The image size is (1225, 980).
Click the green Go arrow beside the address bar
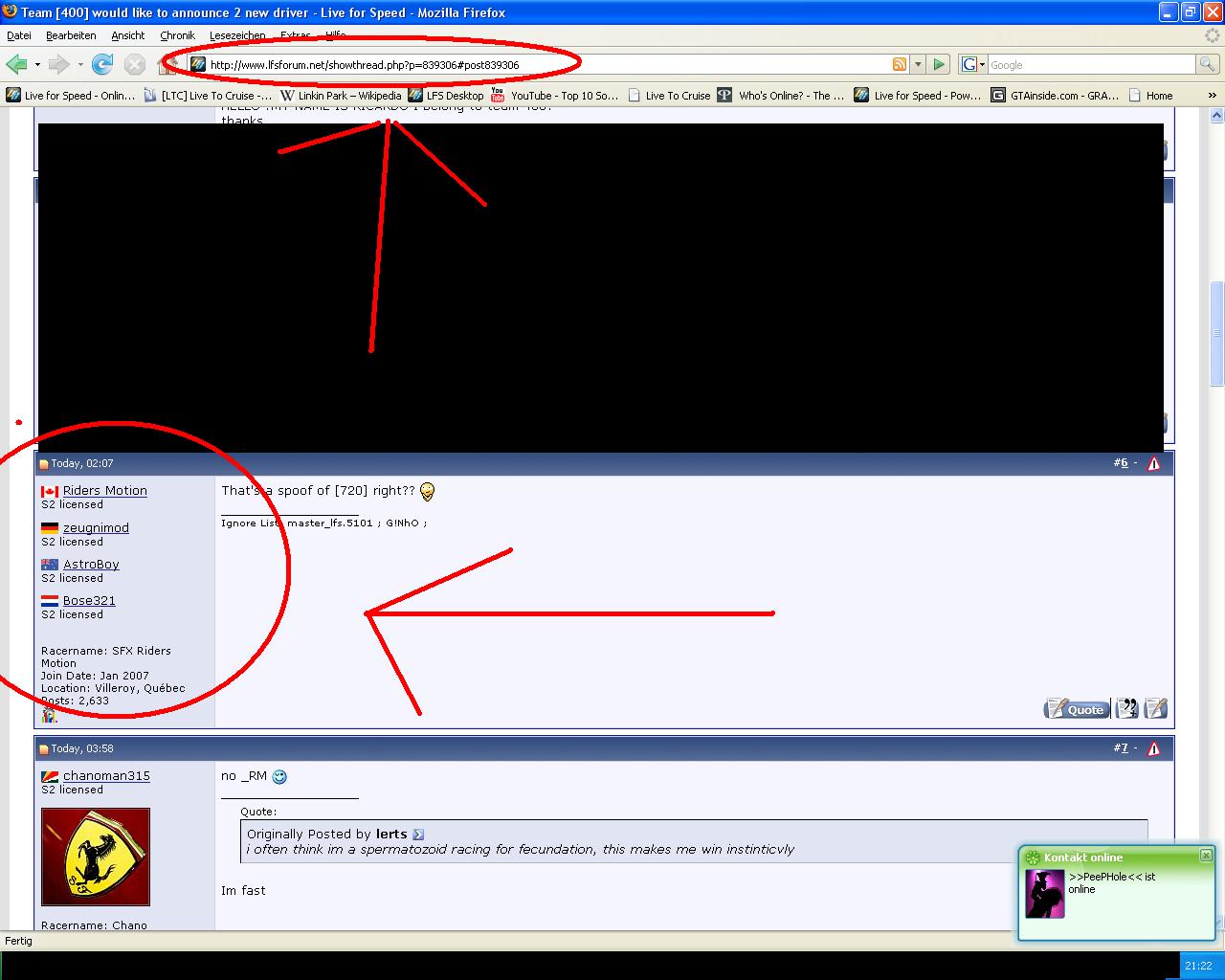pyautogui.click(x=939, y=64)
